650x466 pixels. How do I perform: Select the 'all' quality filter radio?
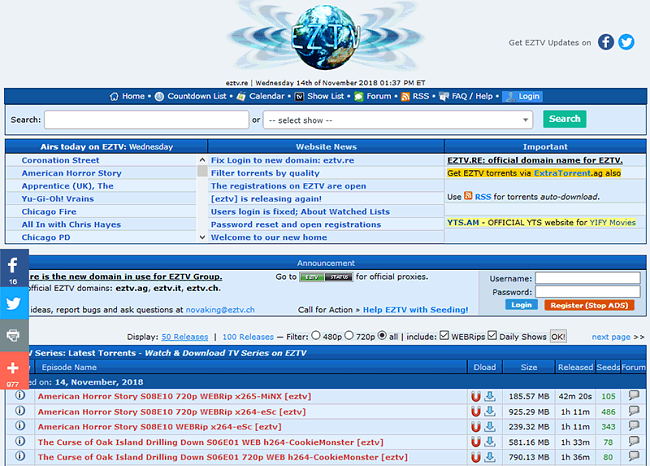(x=382, y=335)
